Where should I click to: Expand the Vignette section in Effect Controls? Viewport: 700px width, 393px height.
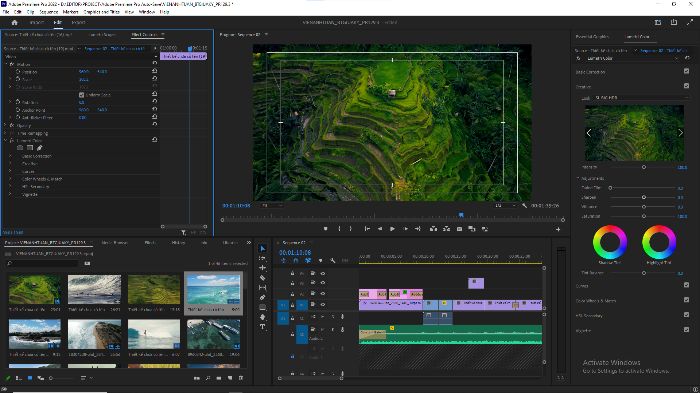click(x=10, y=194)
